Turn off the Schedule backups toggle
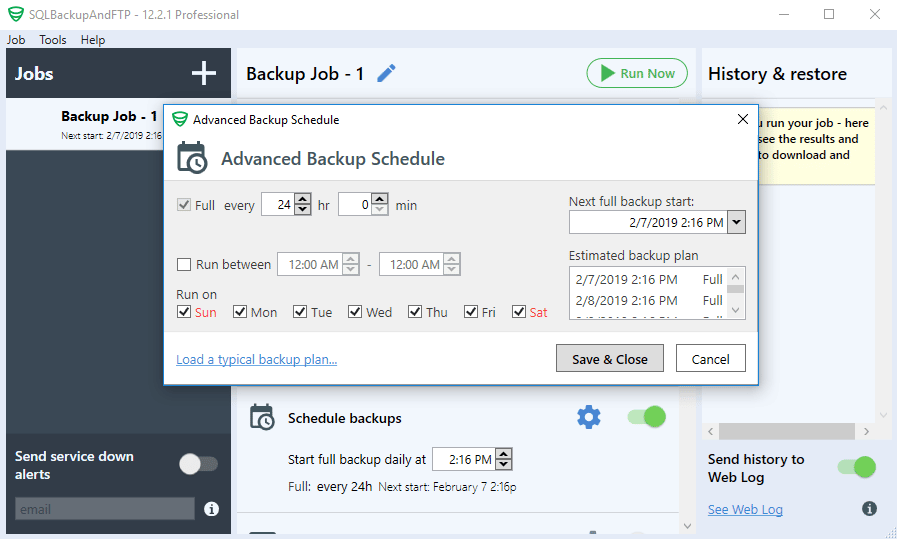 tap(647, 417)
